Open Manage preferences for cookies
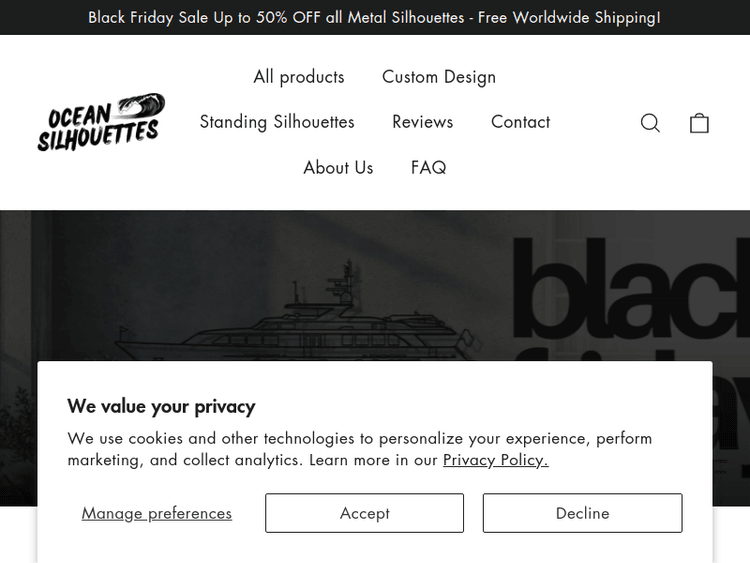This screenshot has height=563, width=750. [157, 513]
